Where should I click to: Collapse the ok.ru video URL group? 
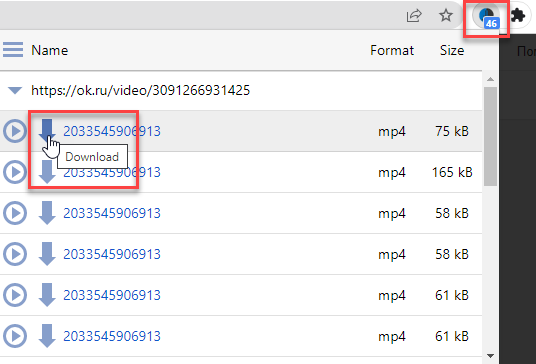coord(15,90)
